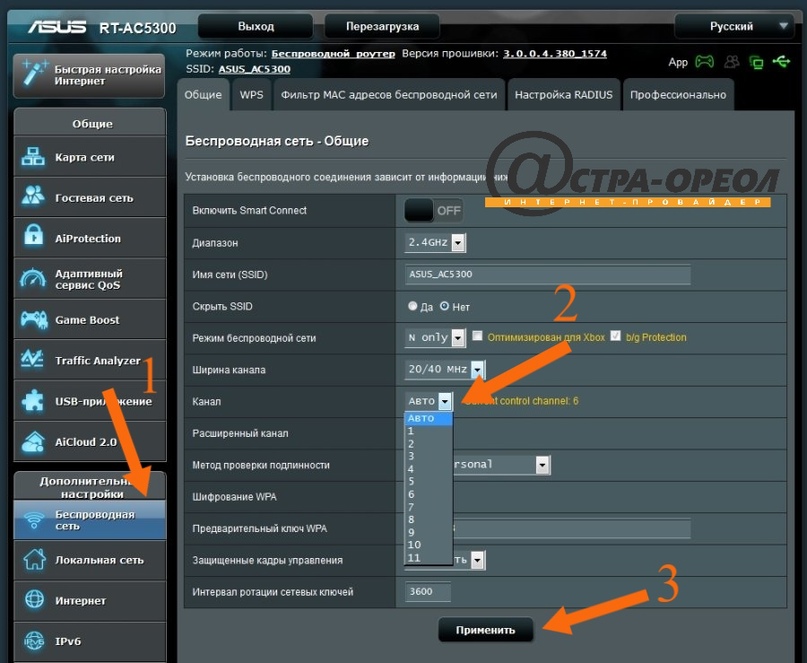Select Да radio for hide SSID
Screen dimensions: 807x663
pos(412,306)
